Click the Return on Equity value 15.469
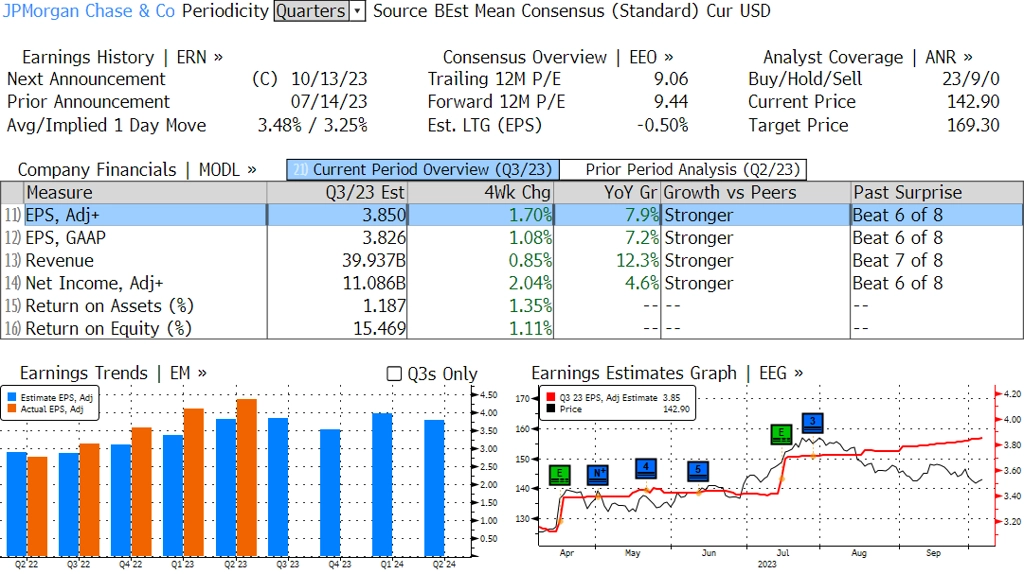Image resolution: width=1024 pixels, height=574 pixels. (379, 328)
